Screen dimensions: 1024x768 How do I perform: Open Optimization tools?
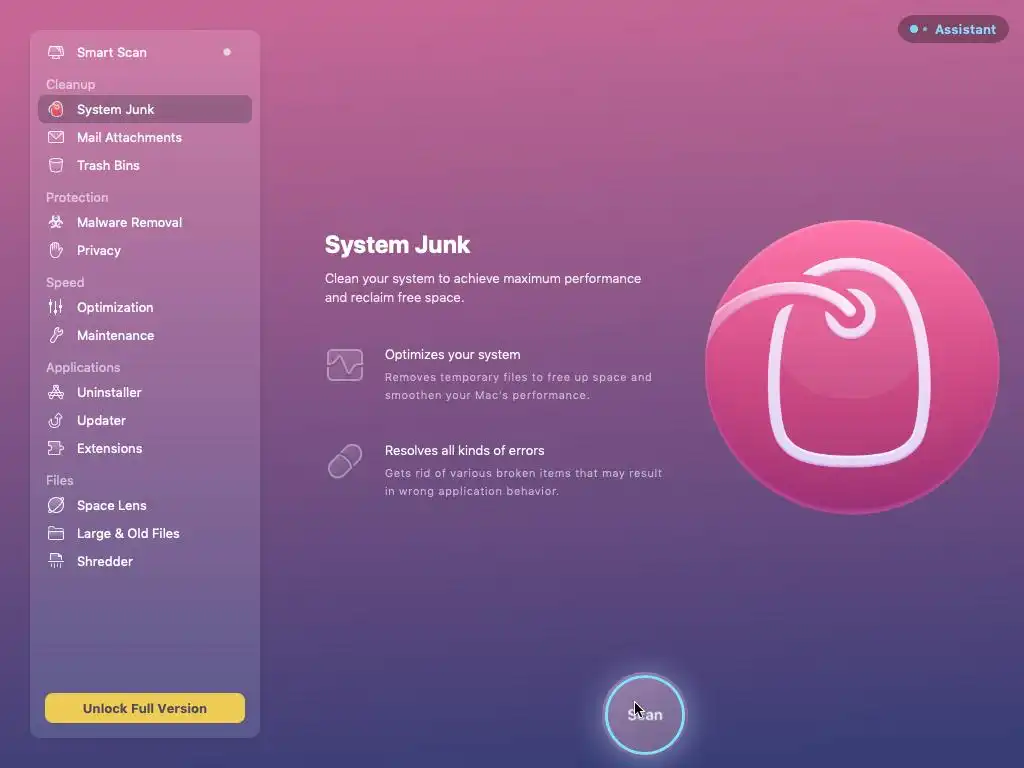coord(145,307)
